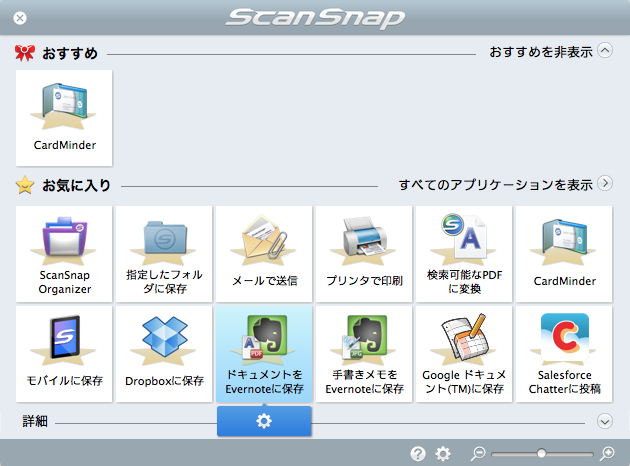The height and width of the screenshot is (466, 630).
Task: Adjust the icon size slider handle
Action: (x=541, y=454)
